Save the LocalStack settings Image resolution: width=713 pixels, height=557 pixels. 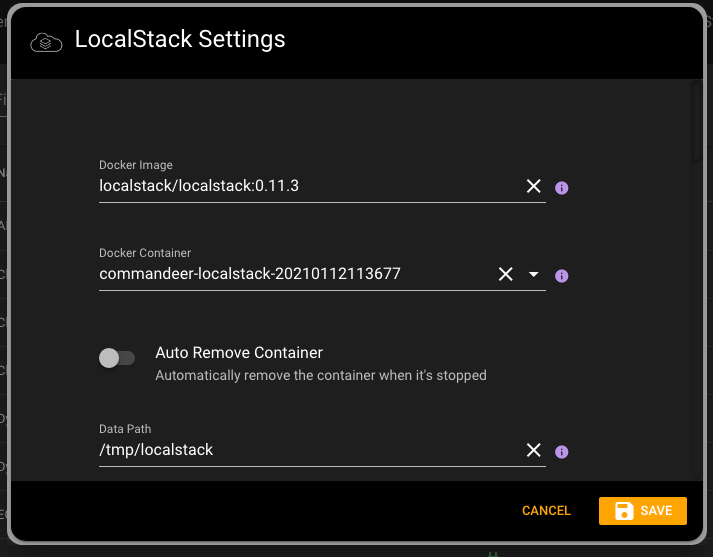[643, 511]
